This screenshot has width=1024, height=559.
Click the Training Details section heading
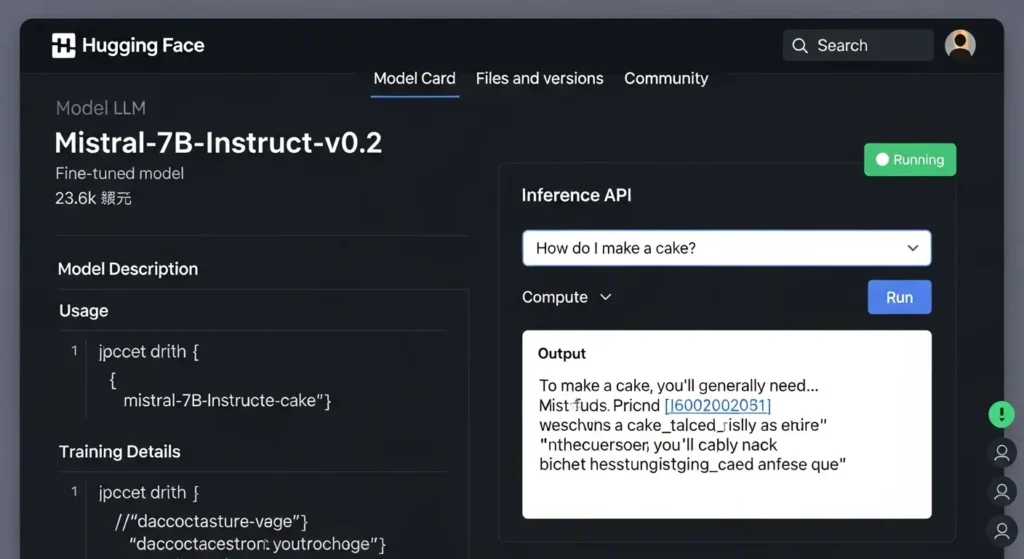119,451
